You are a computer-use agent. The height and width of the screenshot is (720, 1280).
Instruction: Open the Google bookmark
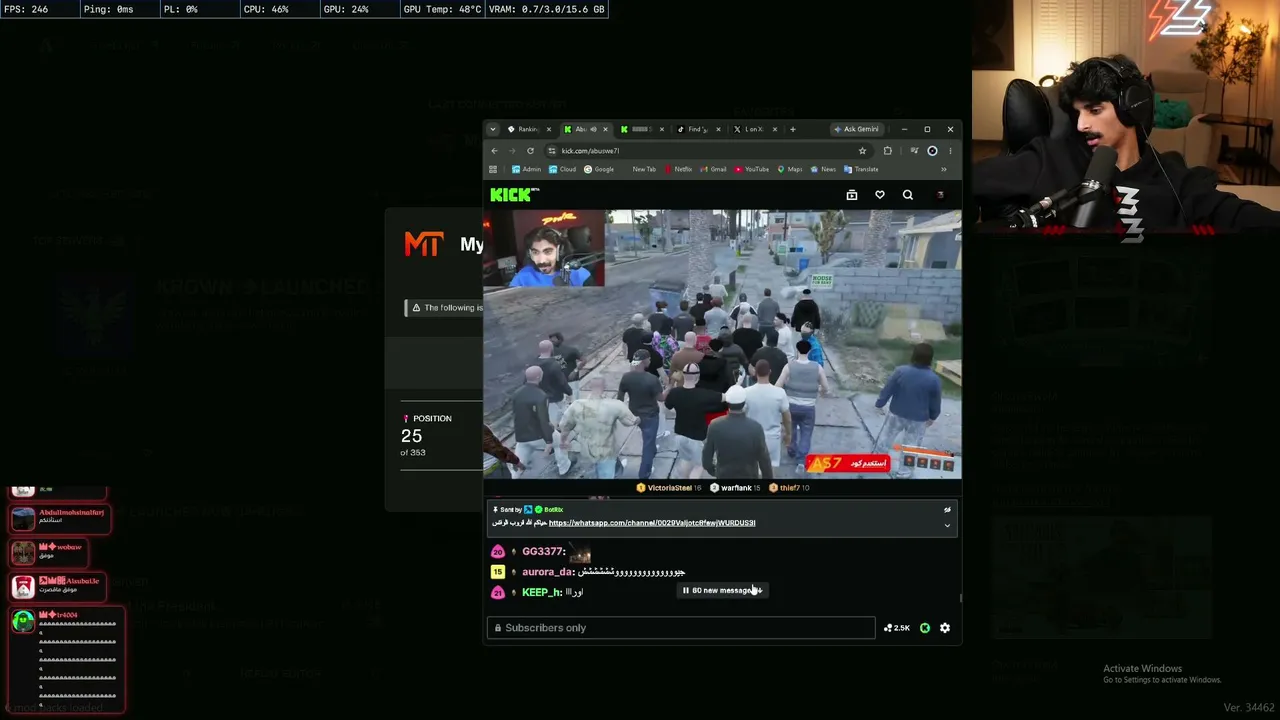(599, 169)
